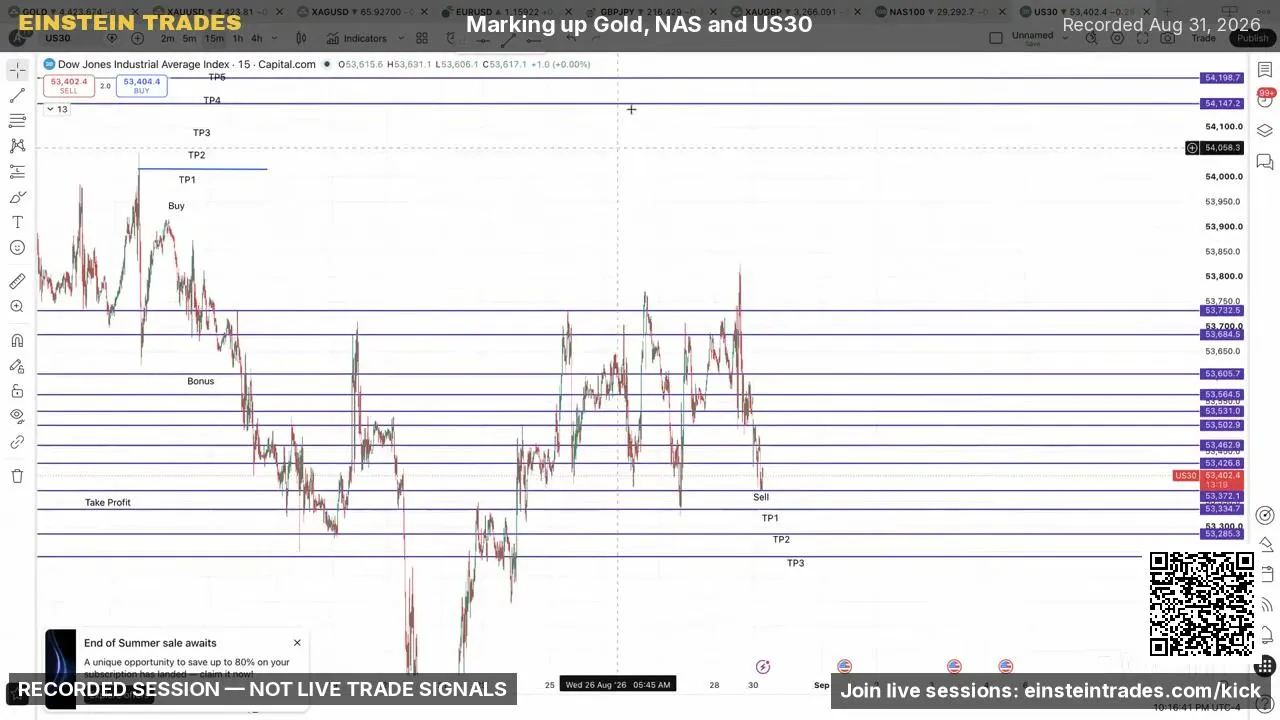The height and width of the screenshot is (720, 1280).
Task: Click the 54,198.7 price line label
Action: click(1222, 78)
